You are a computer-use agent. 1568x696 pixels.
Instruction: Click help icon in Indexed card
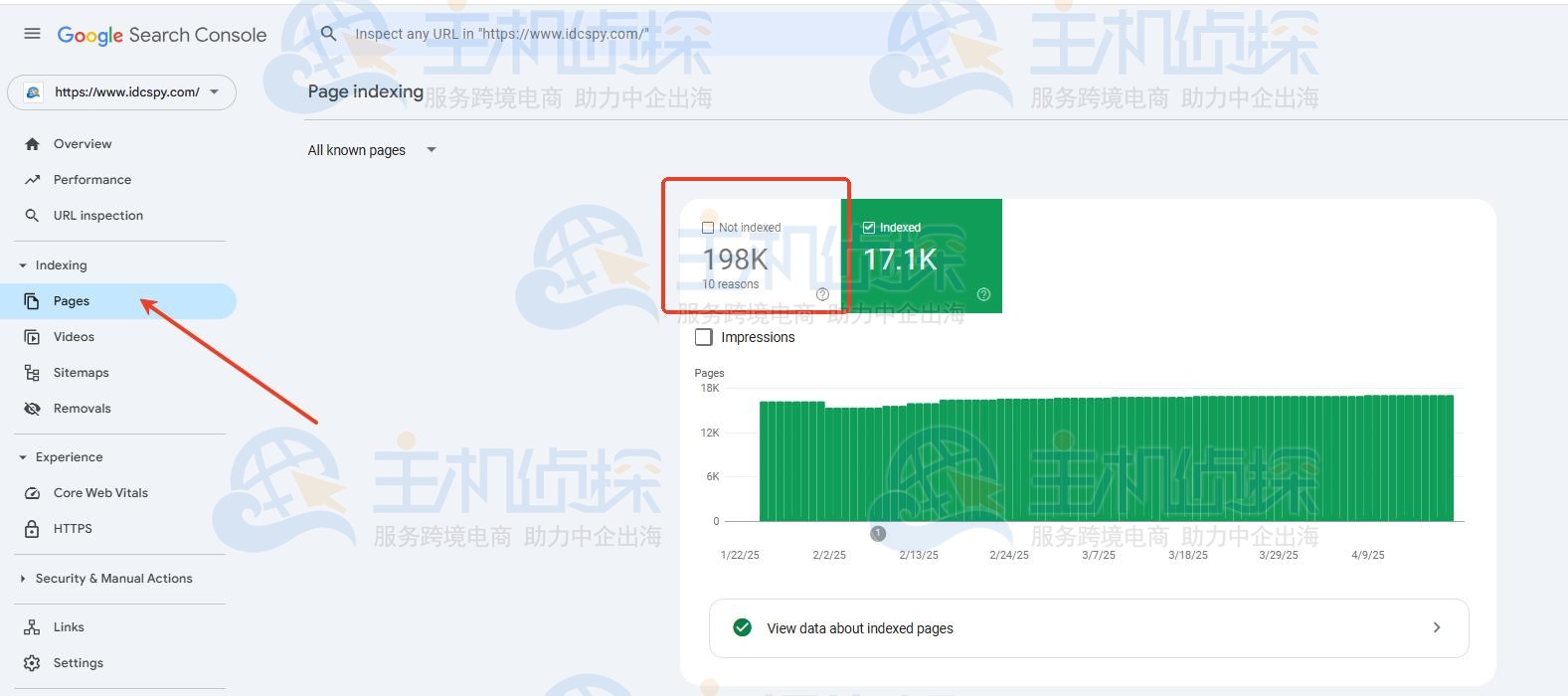click(983, 294)
